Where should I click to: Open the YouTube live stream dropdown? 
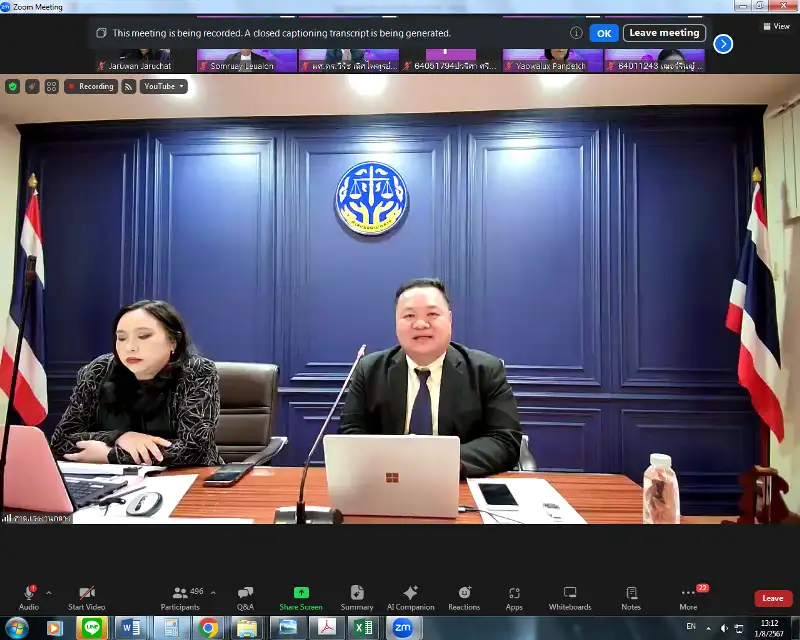(163, 87)
